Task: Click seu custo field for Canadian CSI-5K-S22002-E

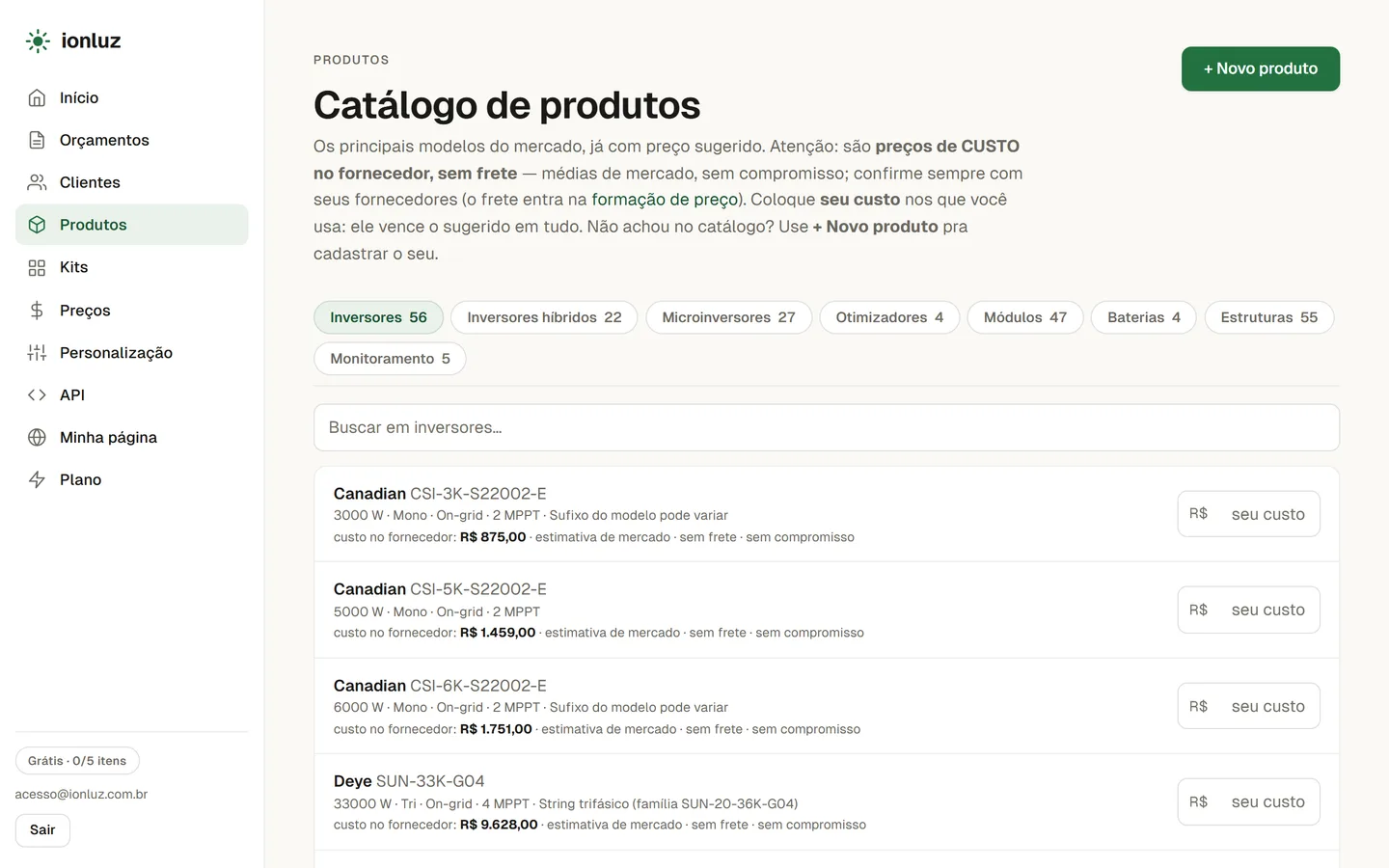Action: (x=1249, y=610)
